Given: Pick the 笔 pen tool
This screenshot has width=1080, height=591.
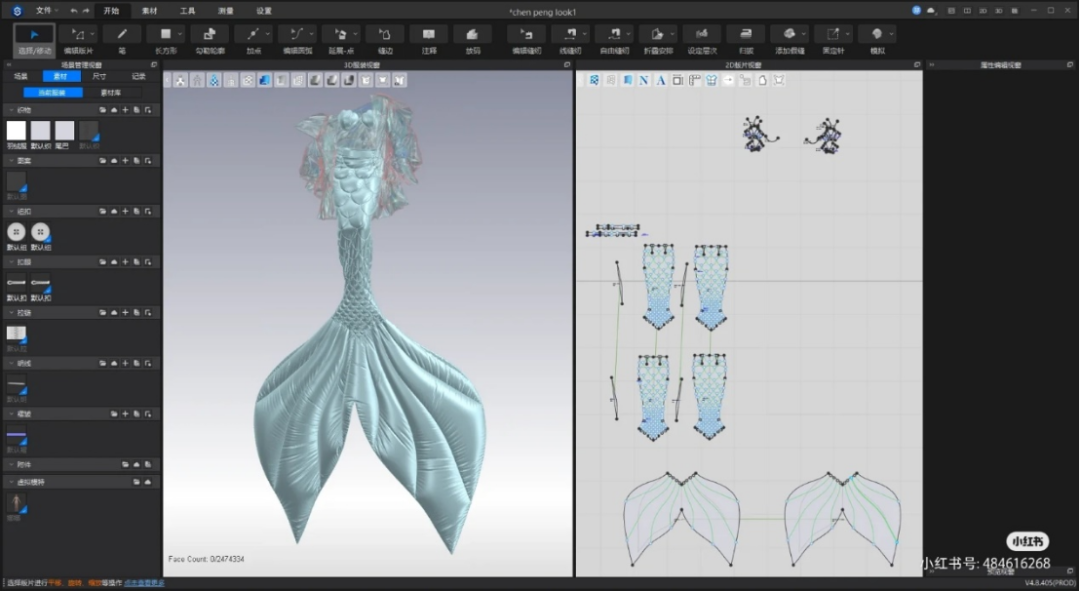Looking at the screenshot, I should pos(122,40).
